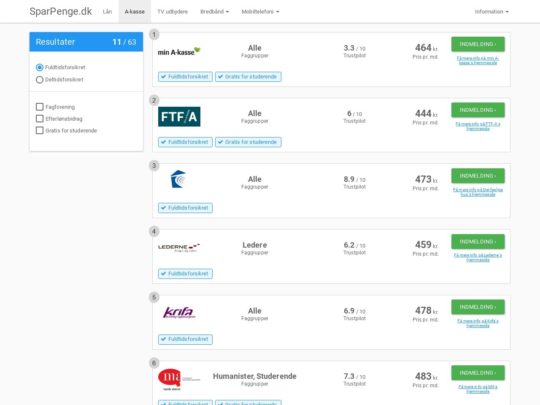Click the min A-kasse logo
540x405 pixels.
point(179,51)
